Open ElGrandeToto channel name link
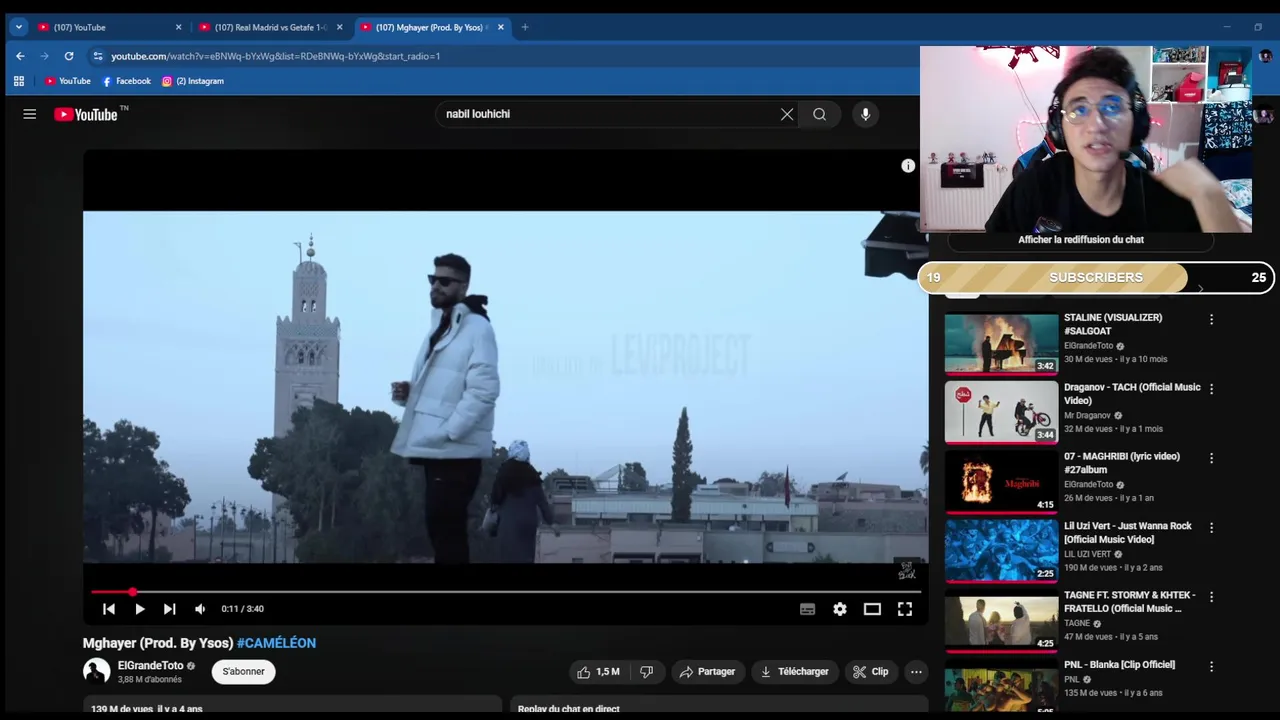The height and width of the screenshot is (720, 1280). 151,666
